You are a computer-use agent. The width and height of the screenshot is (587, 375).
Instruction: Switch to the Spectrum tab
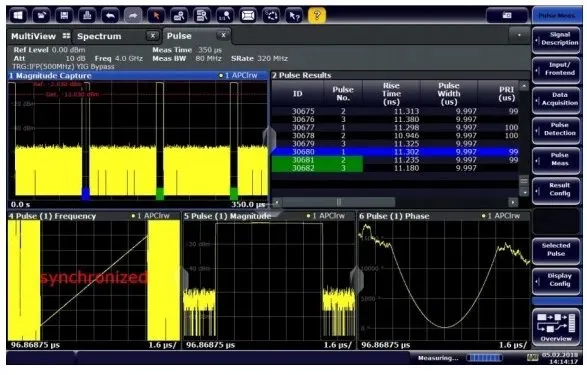pyautogui.click(x=99, y=36)
